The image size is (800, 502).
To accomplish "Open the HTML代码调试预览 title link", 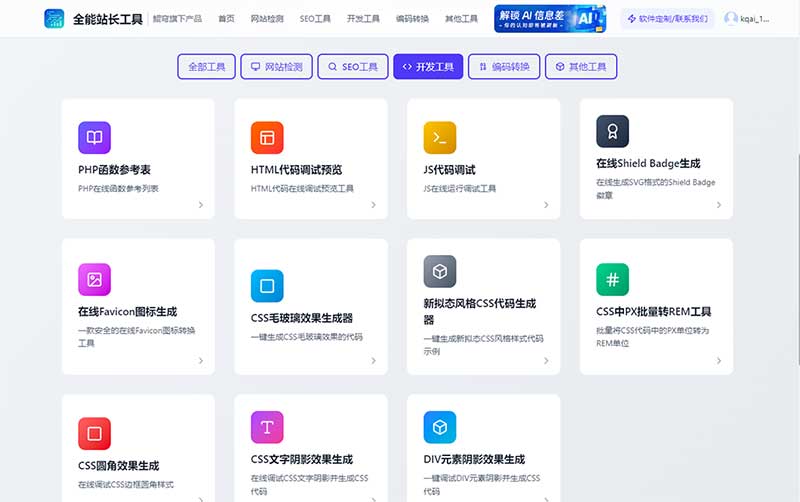I will pyautogui.click(x=296, y=170).
